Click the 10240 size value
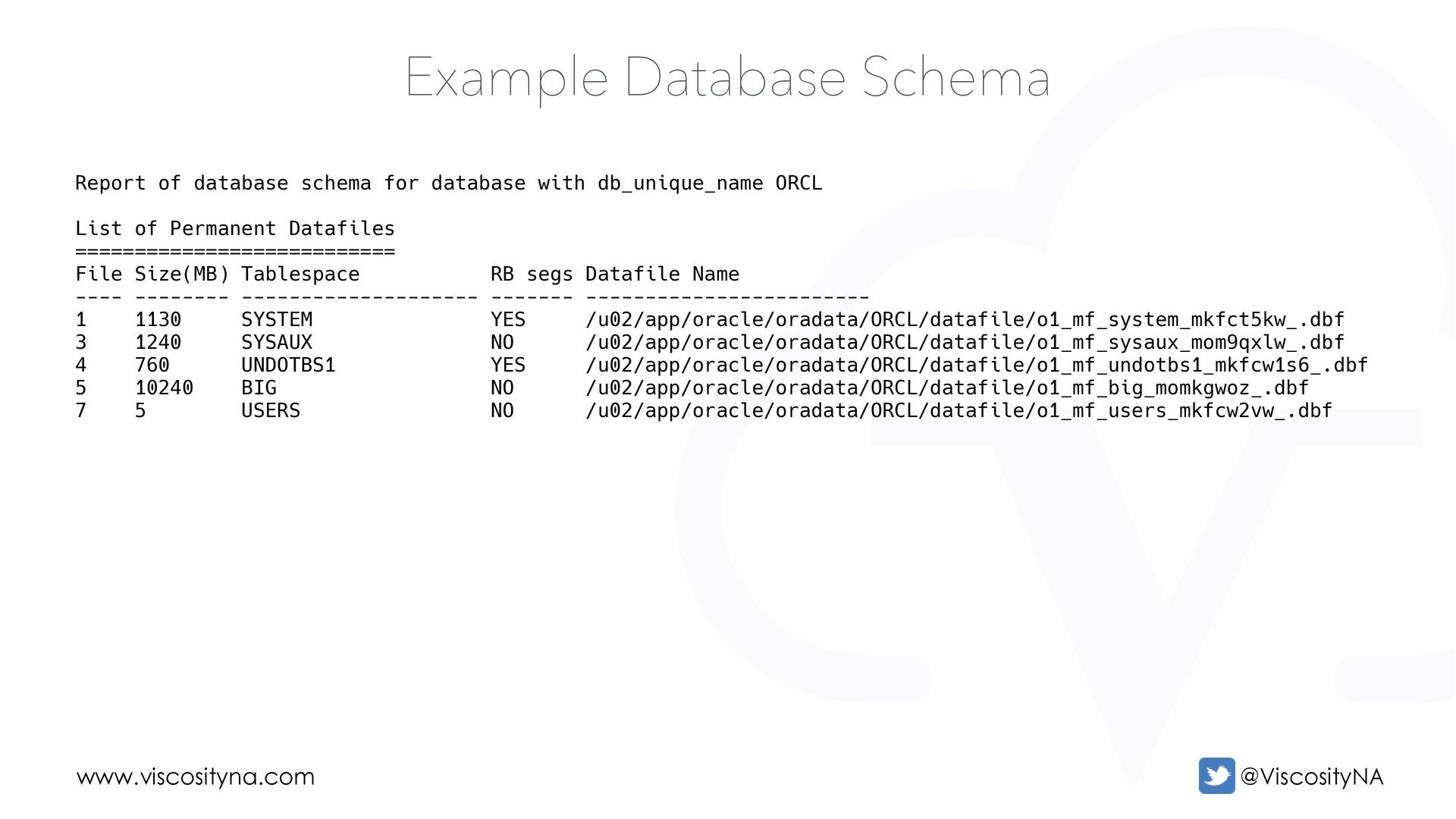 [164, 388]
